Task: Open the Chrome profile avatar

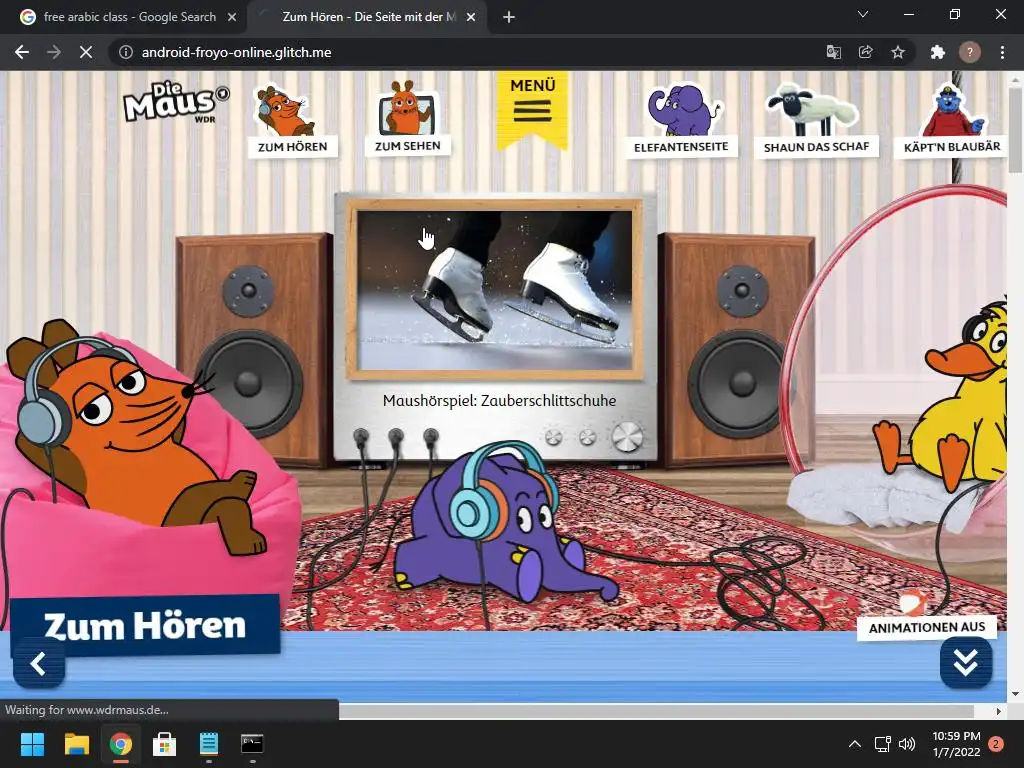Action: pyautogui.click(x=970, y=52)
